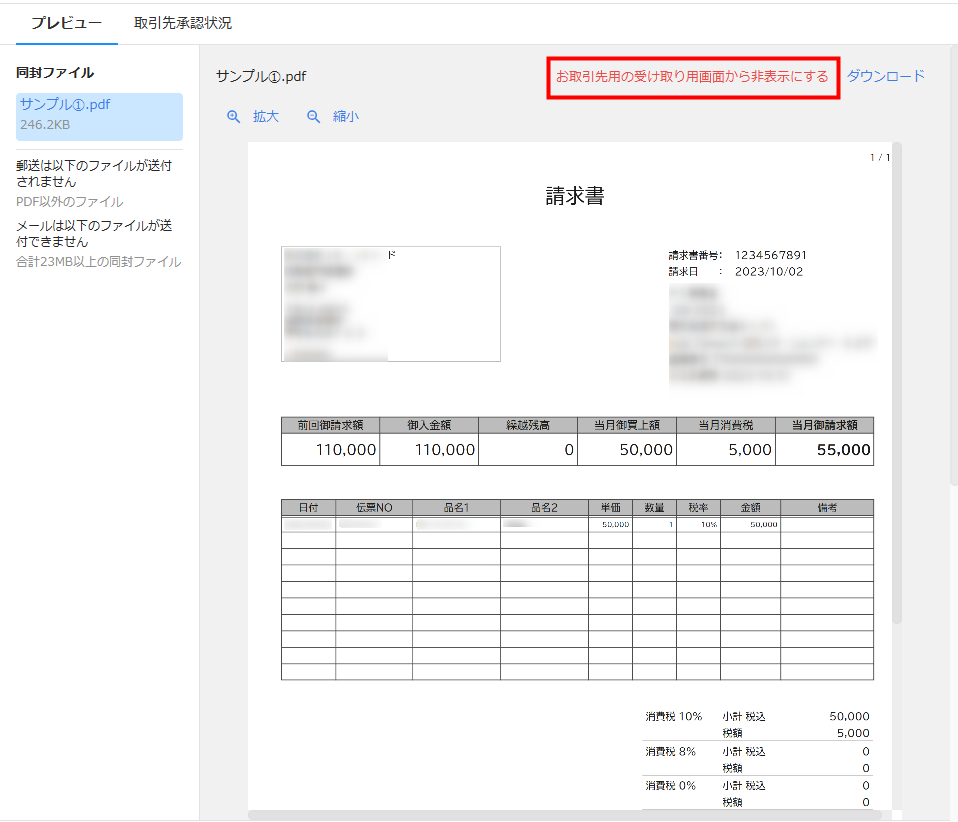The width and height of the screenshot is (958, 822).
Task: Click the 備考 column header in the detail table
Action: [826, 508]
